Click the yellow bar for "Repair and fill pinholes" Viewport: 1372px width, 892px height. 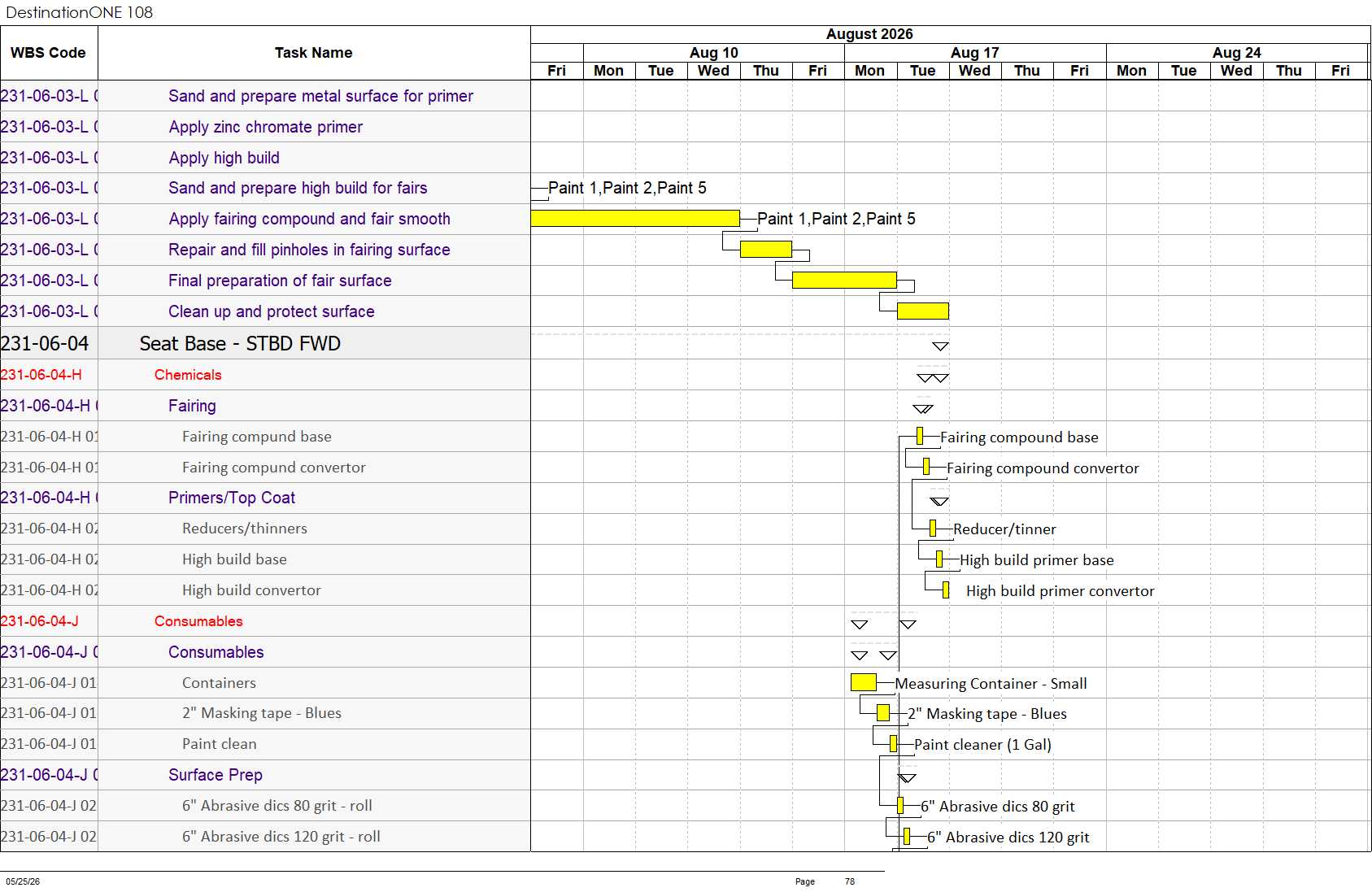pyautogui.click(x=766, y=249)
